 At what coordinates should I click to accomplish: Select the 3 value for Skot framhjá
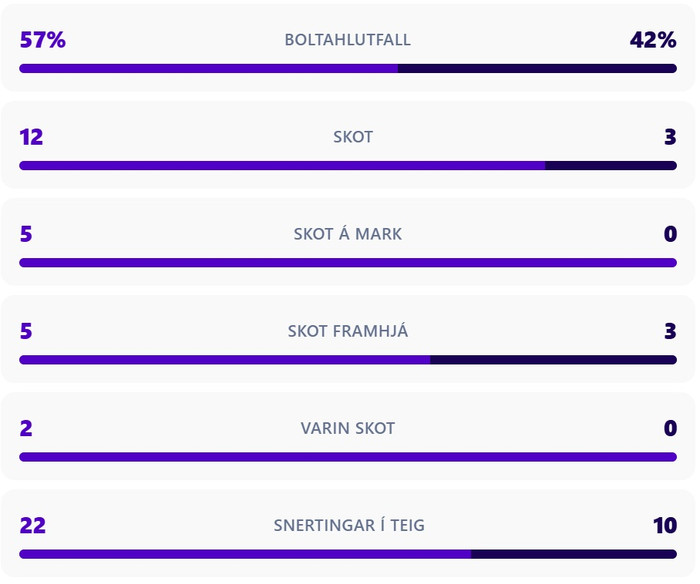pos(670,331)
